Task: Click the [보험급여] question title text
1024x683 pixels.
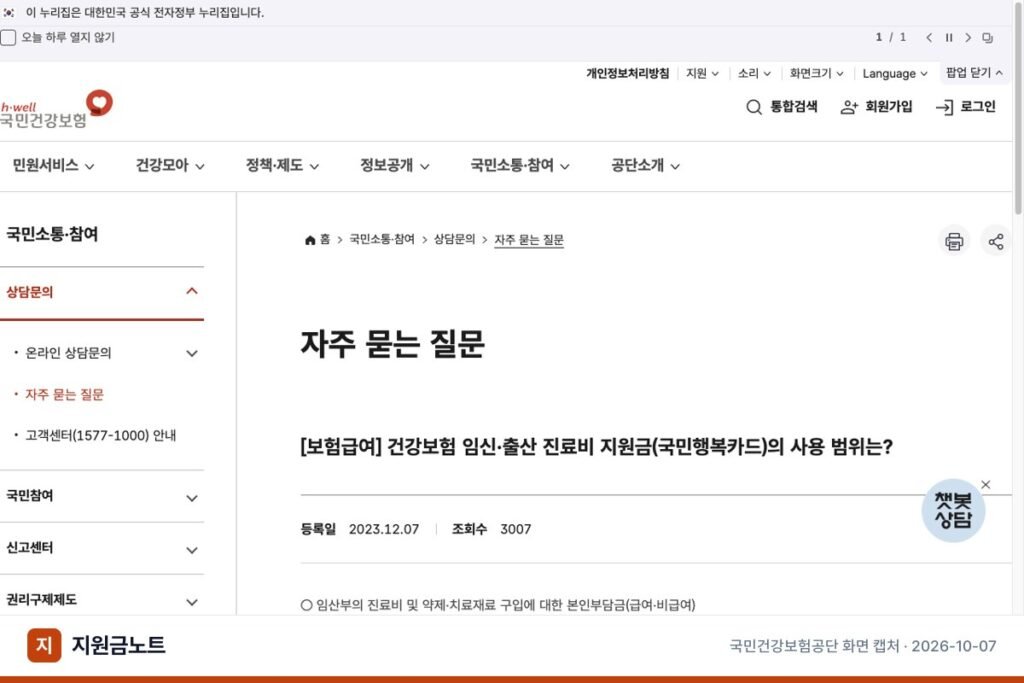Action: [x=596, y=447]
